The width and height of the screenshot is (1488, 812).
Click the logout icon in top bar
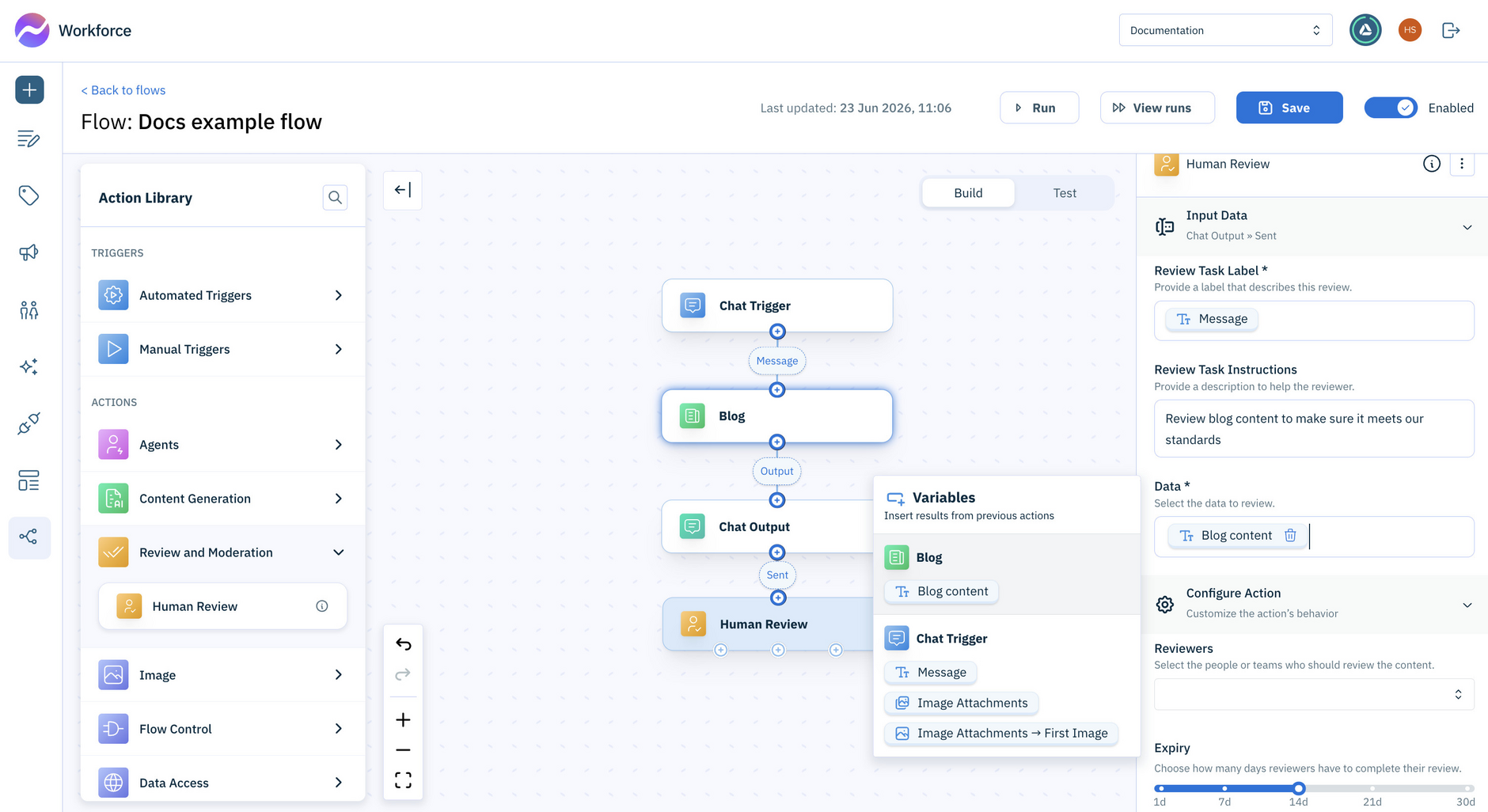pyautogui.click(x=1451, y=30)
